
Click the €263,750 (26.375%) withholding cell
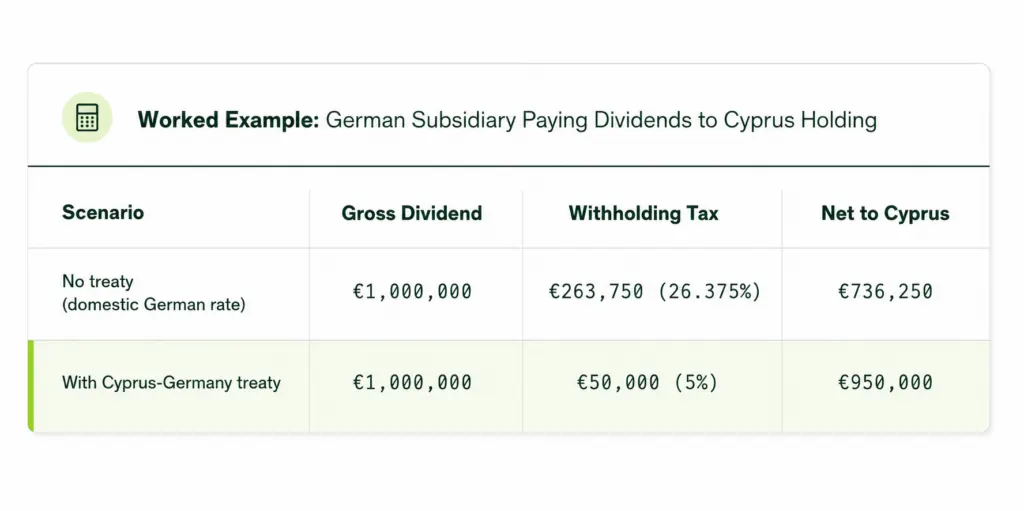point(655,291)
